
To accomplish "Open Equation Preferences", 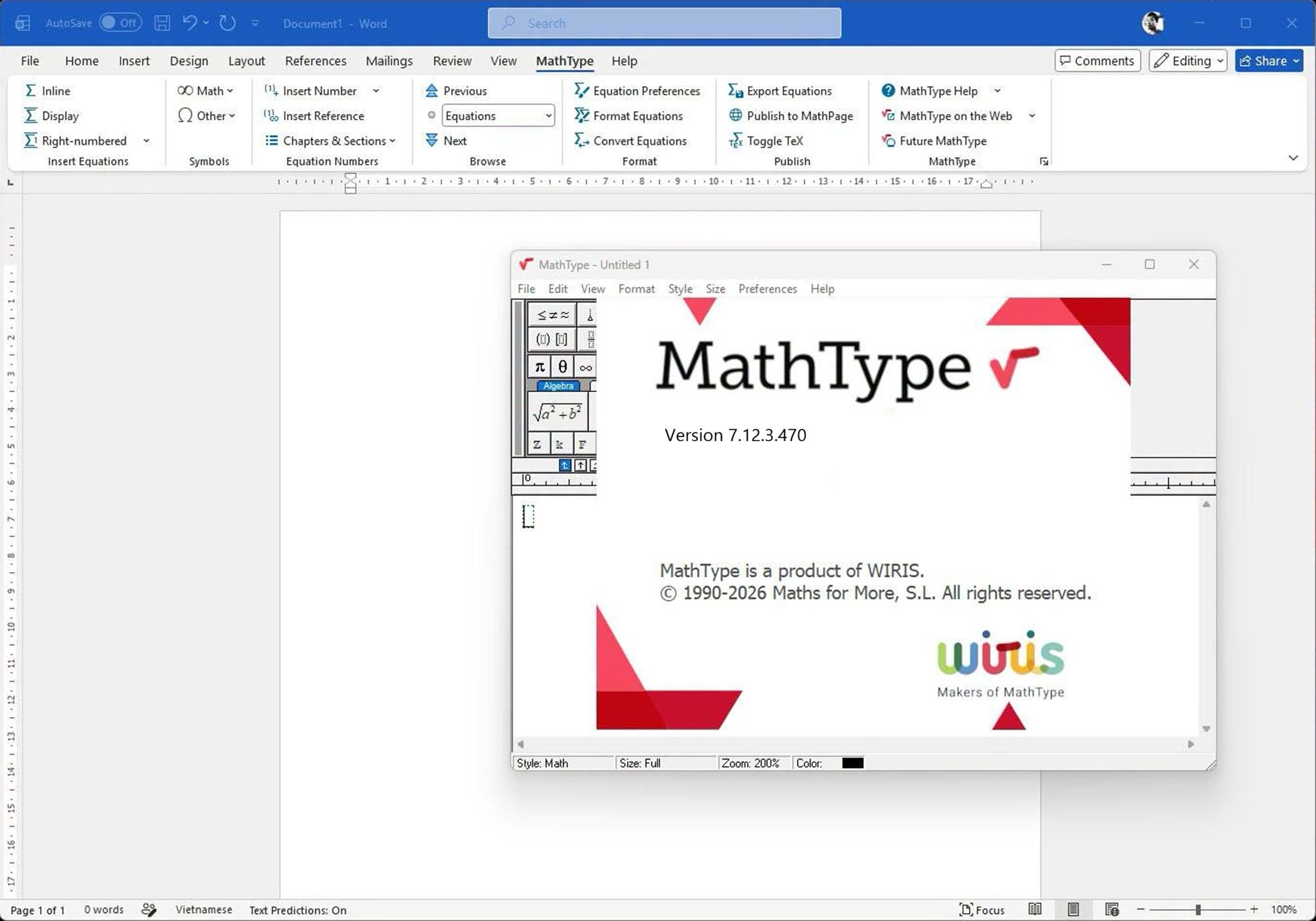I will tap(637, 90).
